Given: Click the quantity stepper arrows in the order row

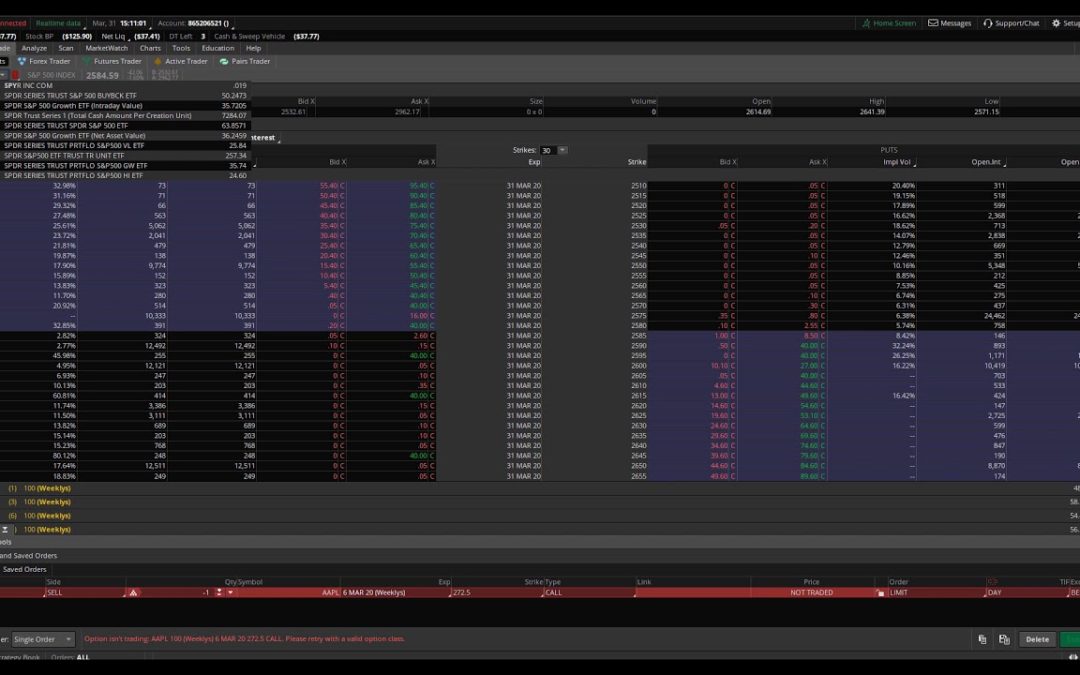Looking at the screenshot, I should click(219, 593).
